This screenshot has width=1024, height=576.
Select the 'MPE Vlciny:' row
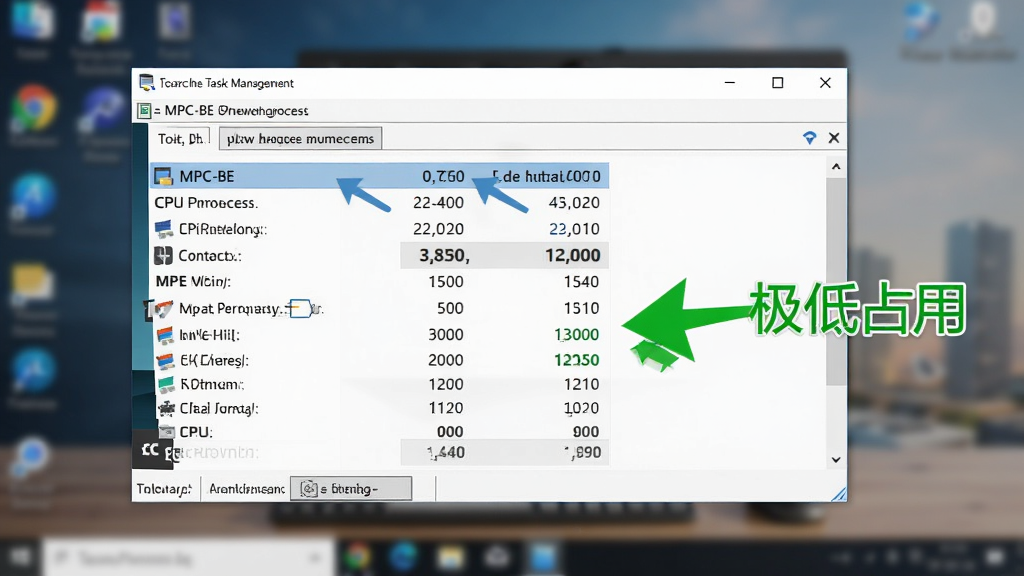379,281
